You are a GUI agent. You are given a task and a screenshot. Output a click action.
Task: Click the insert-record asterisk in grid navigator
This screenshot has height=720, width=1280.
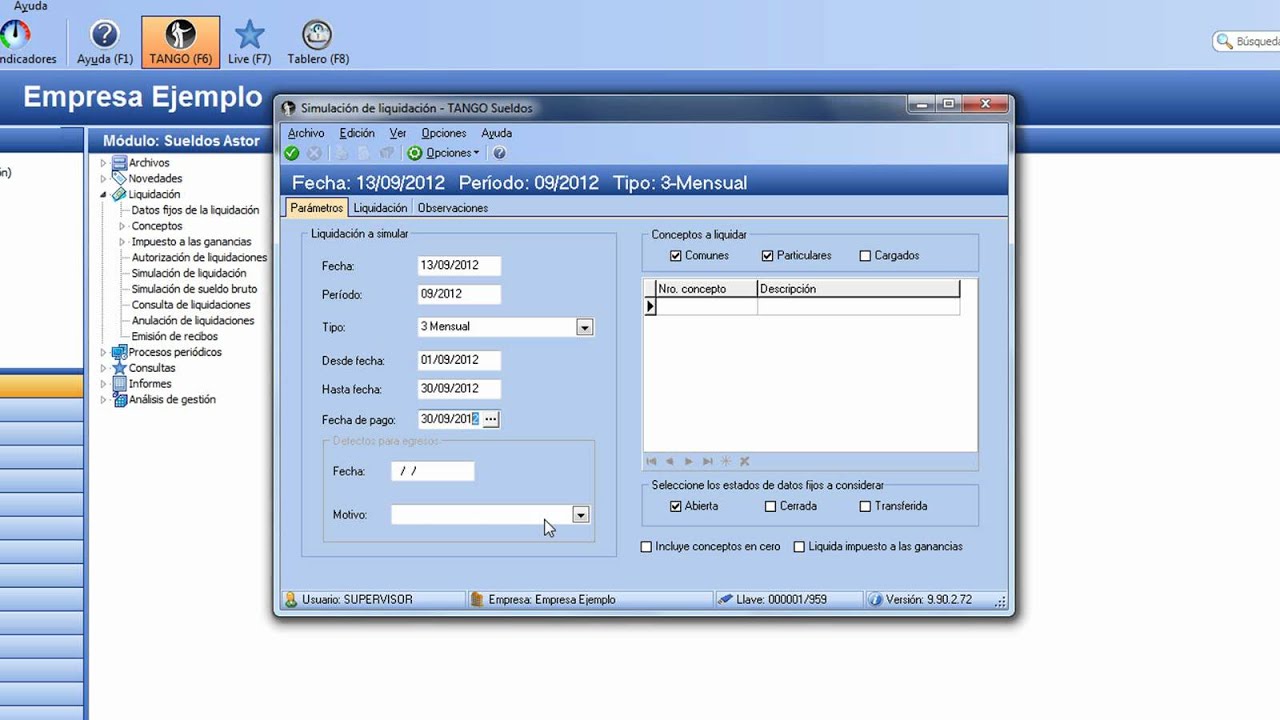tap(726, 461)
